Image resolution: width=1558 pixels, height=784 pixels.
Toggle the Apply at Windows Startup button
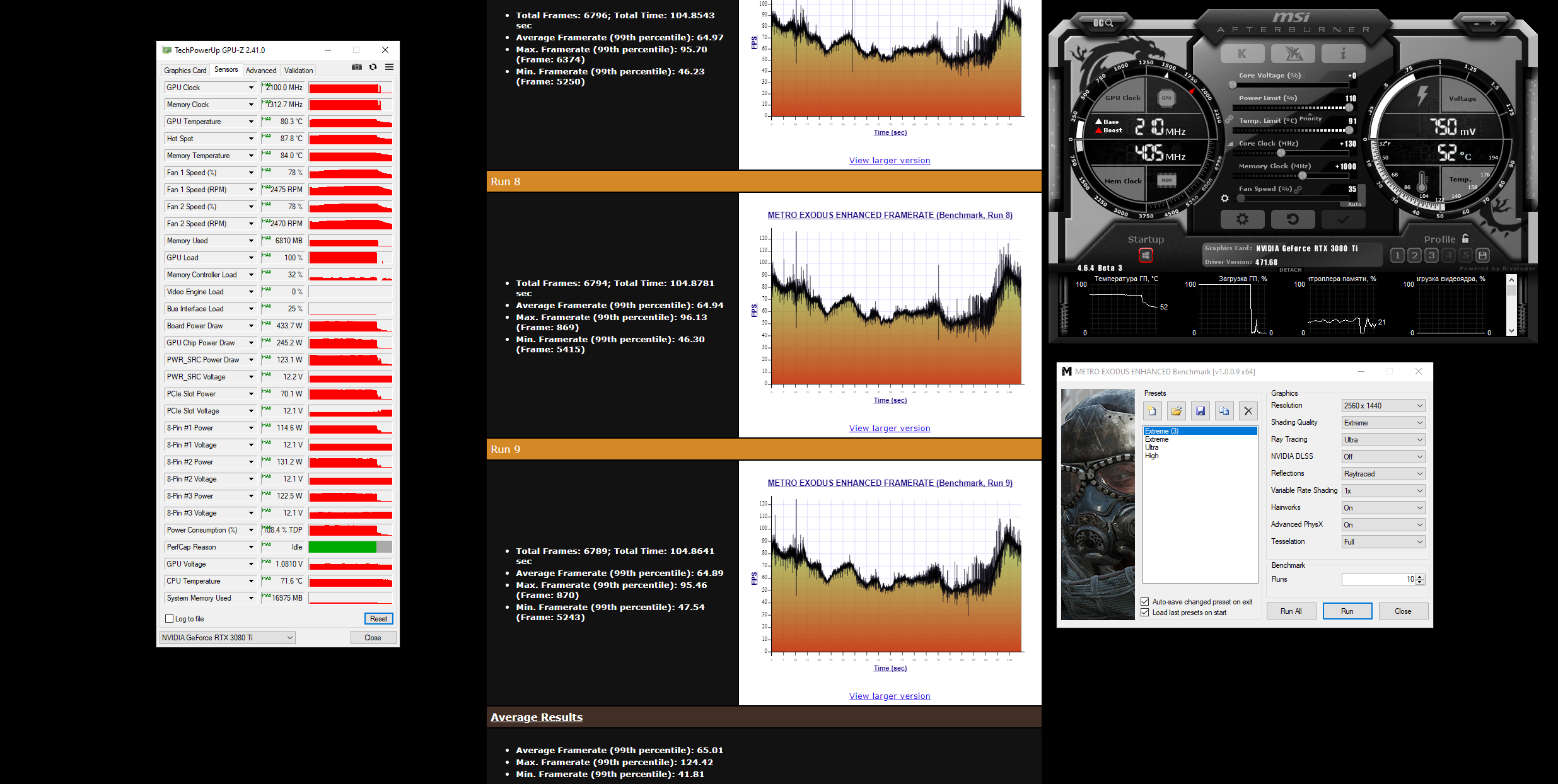[x=1145, y=255]
